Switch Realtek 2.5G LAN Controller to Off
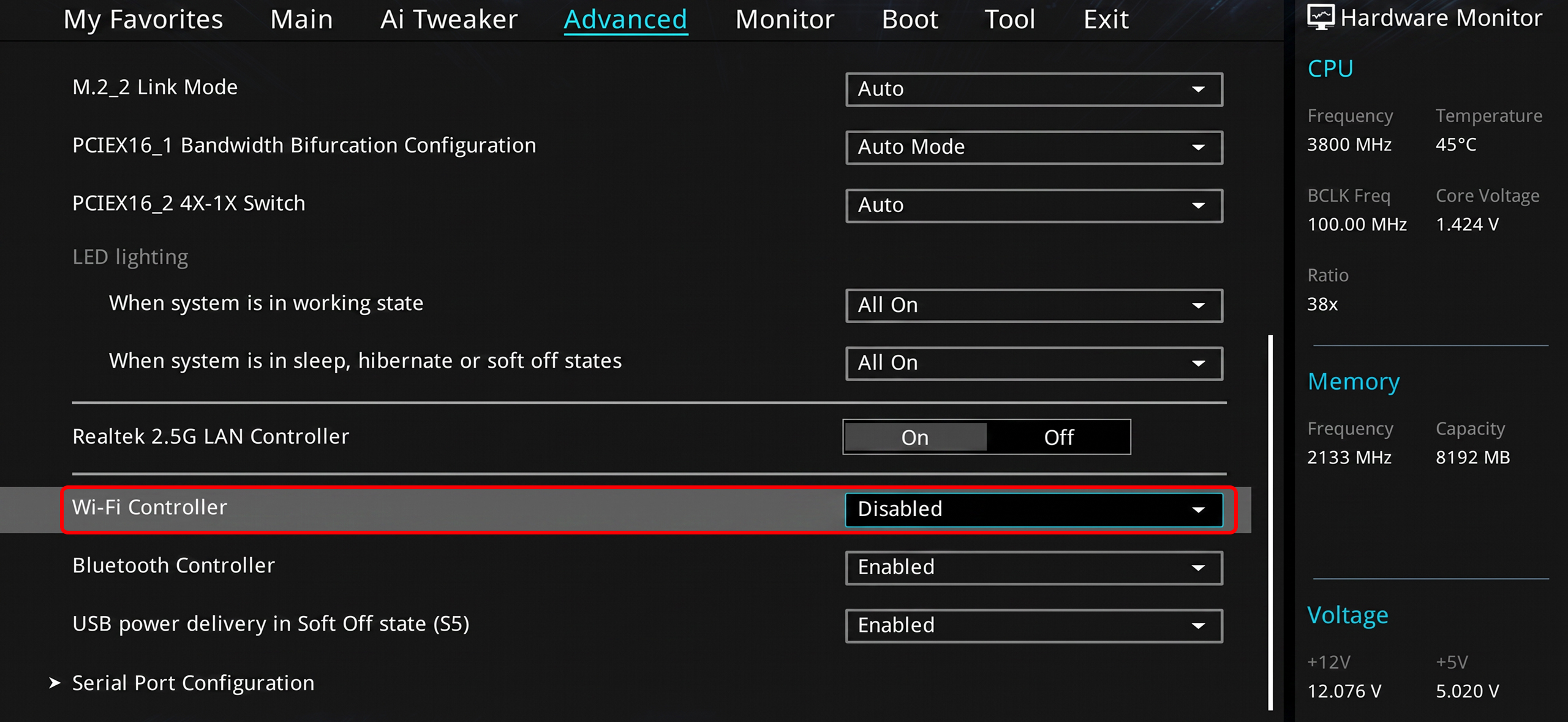The height and width of the screenshot is (722, 1568). (x=1058, y=437)
